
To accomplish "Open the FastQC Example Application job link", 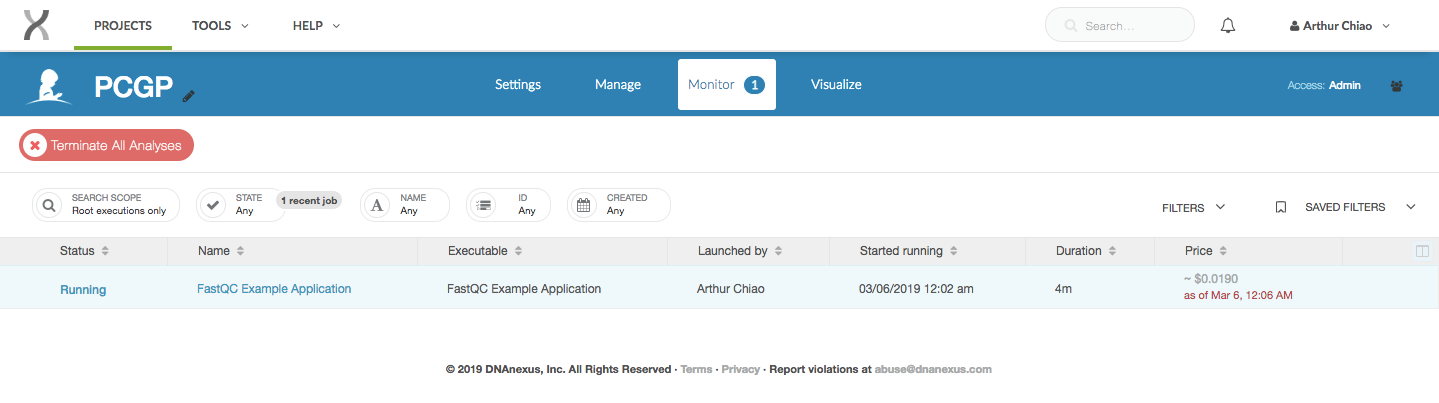I will tap(274, 289).
